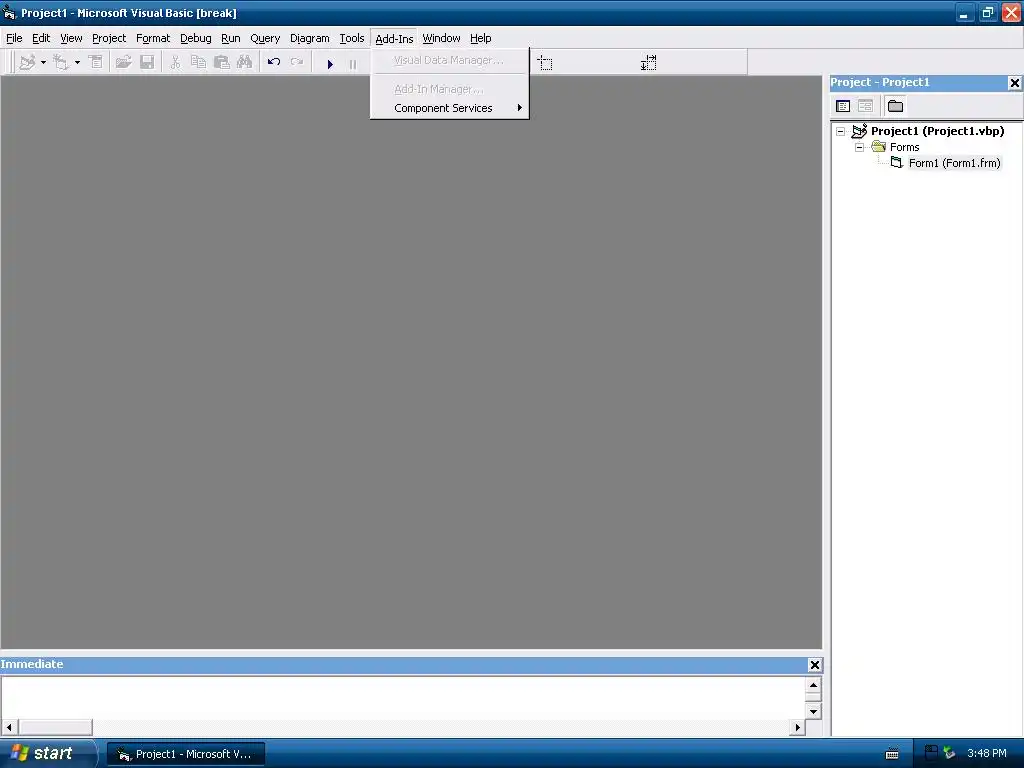This screenshot has height=768, width=1024.
Task: Click View Code icon in Project panel
Action: pos(843,106)
